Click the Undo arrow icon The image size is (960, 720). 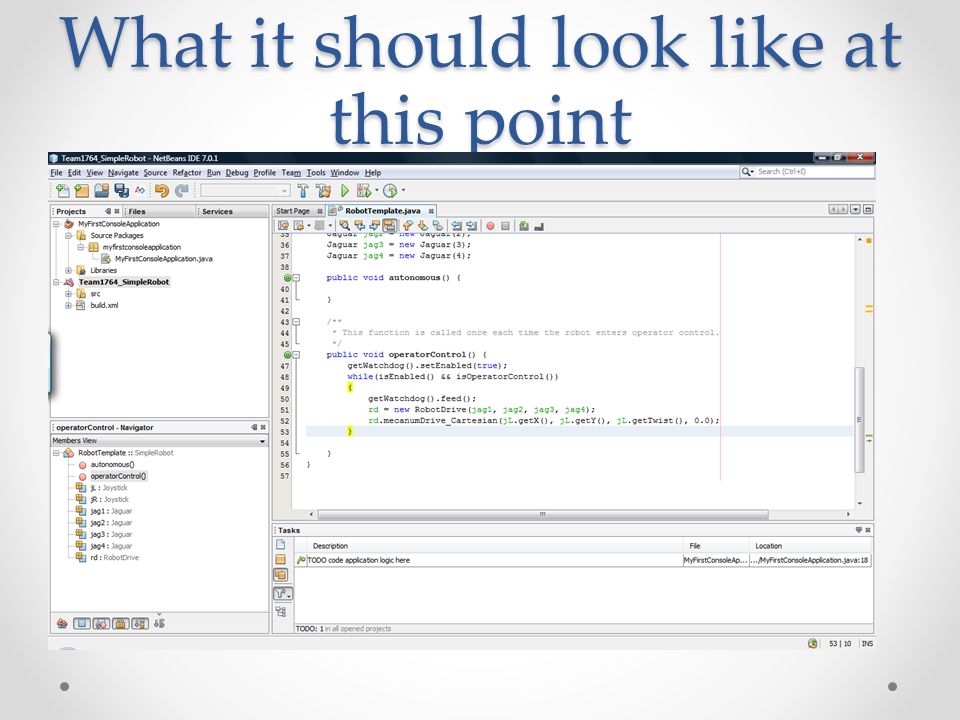pyautogui.click(x=162, y=191)
